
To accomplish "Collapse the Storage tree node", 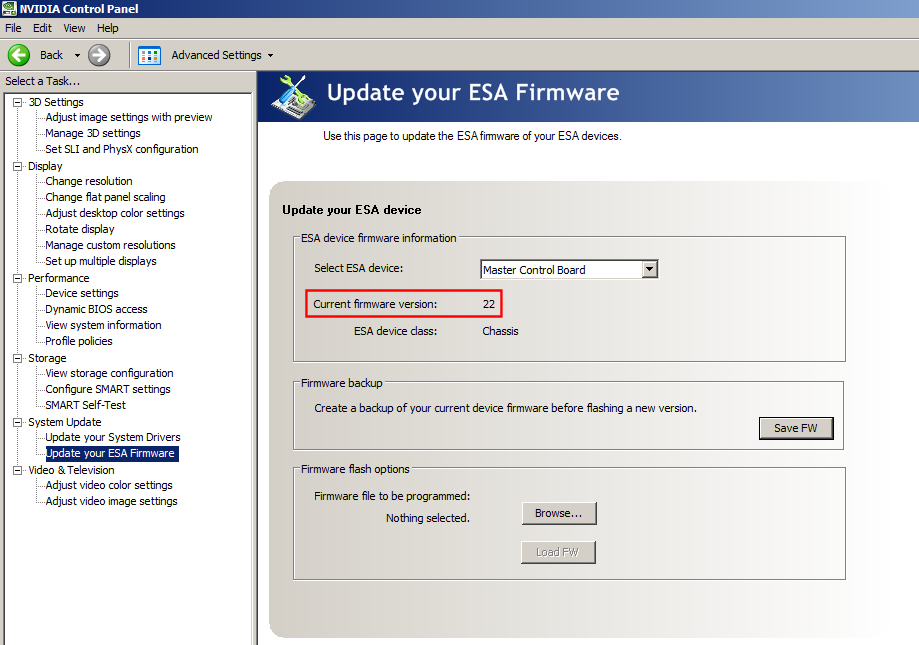I will click(x=18, y=358).
